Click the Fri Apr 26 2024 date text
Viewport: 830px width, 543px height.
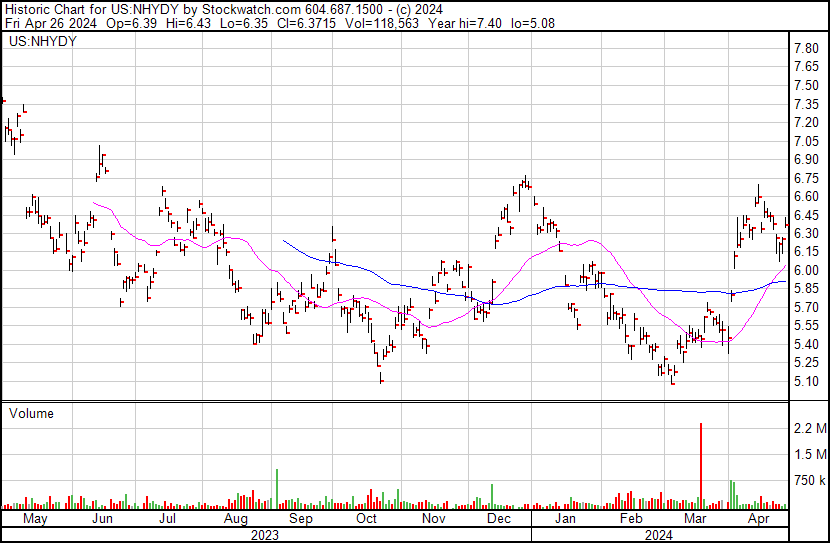point(51,23)
